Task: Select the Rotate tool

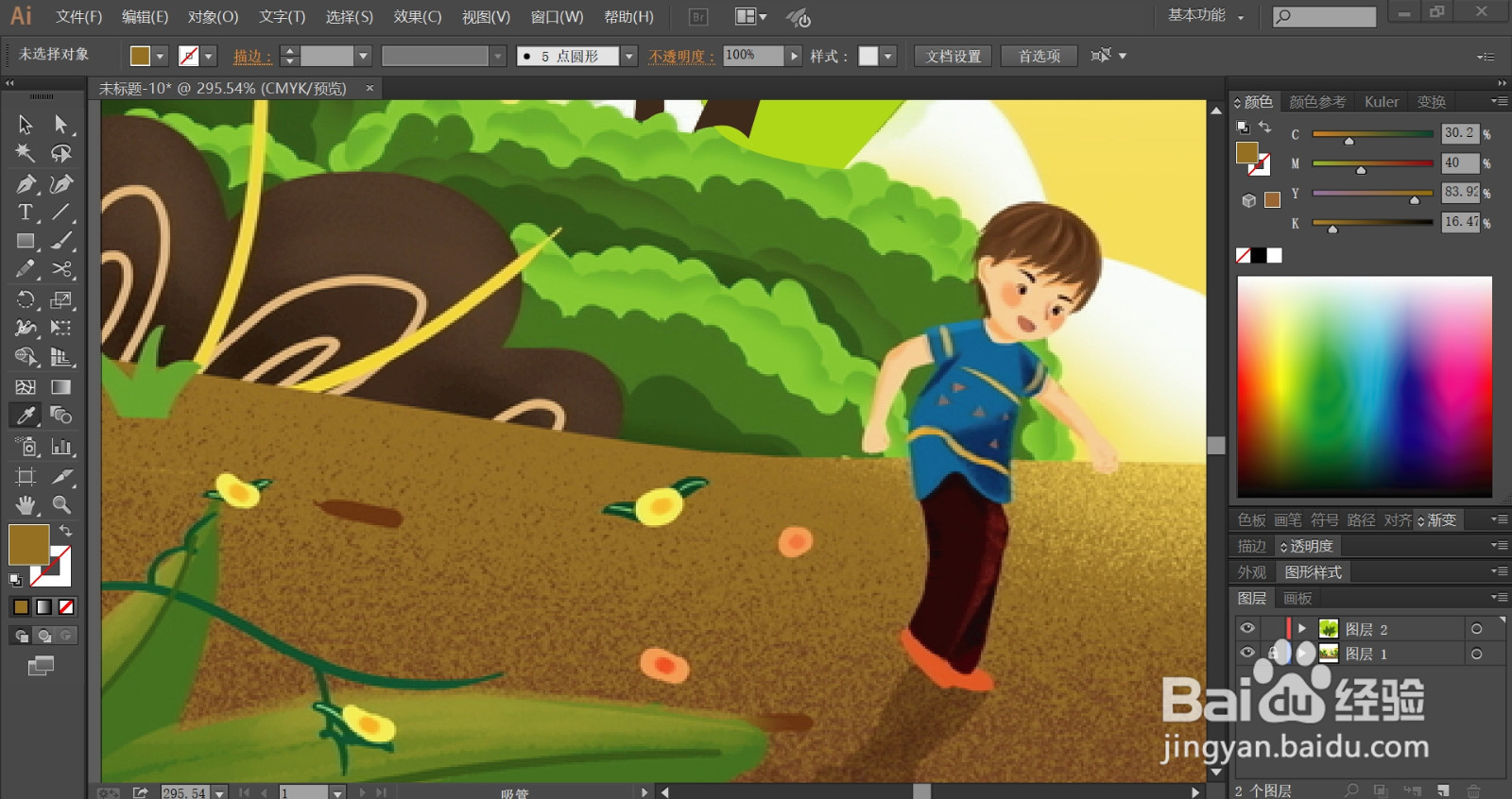Action: [26, 300]
